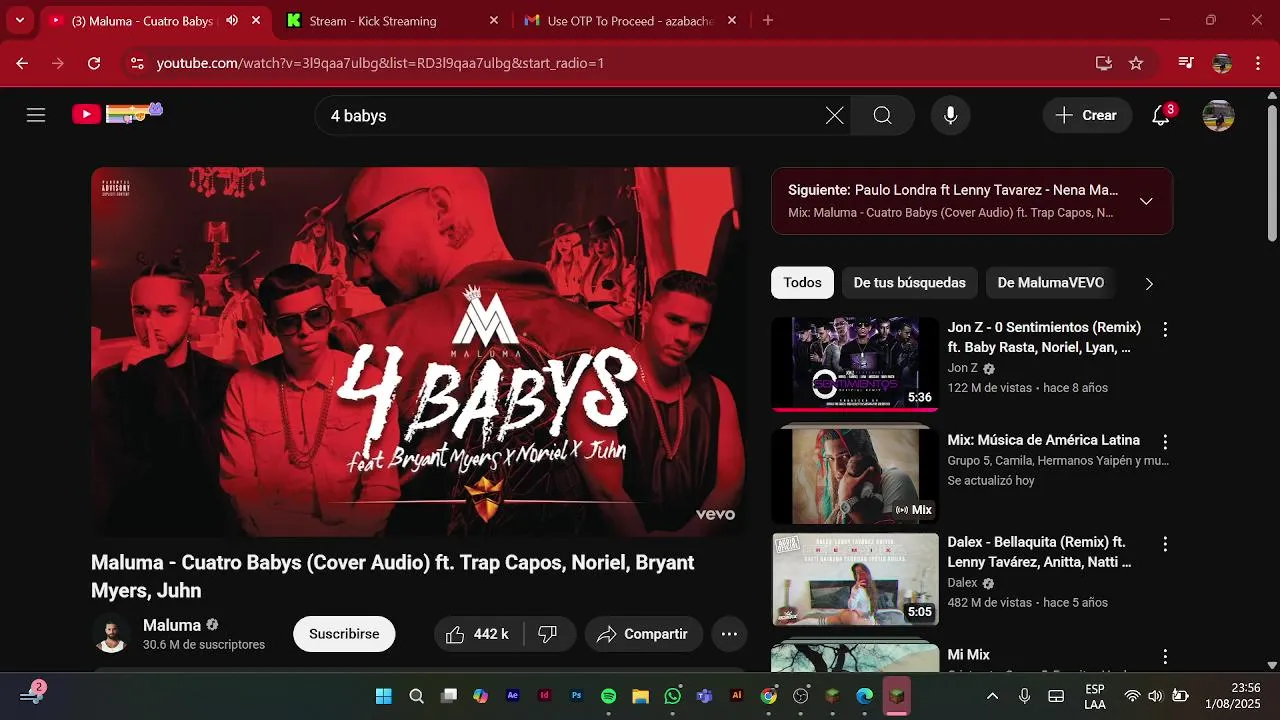Image resolution: width=1280 pixels, height=720 pixels.
Task: Open site information icon in address bar
Action: [137, 63]
